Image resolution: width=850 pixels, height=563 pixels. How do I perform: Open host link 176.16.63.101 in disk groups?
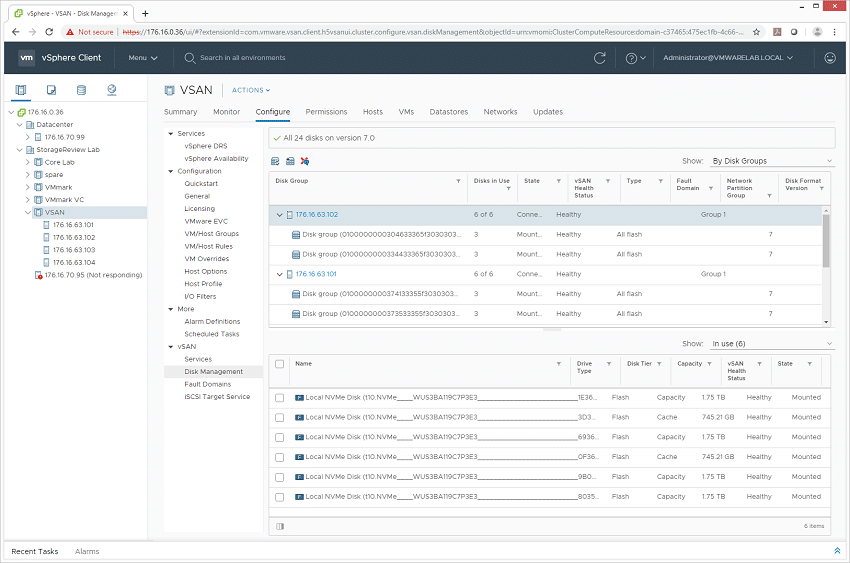(316, 274)
